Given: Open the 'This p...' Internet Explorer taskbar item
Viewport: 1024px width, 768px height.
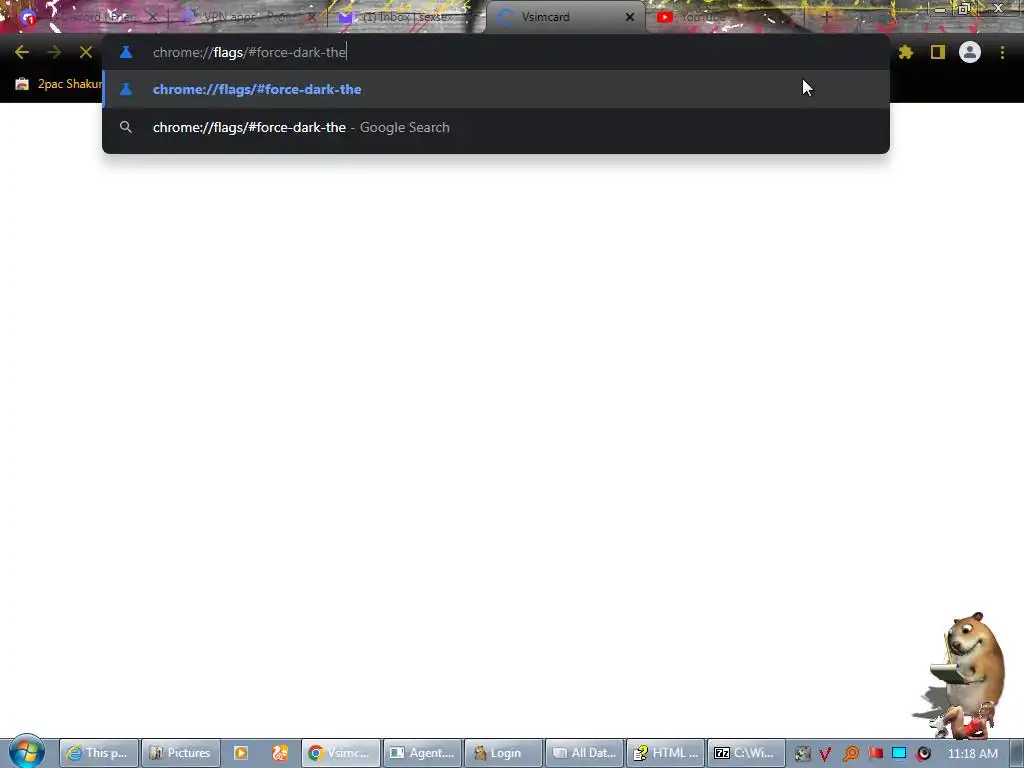Looking at the screenshot, I should pos(99,753).
